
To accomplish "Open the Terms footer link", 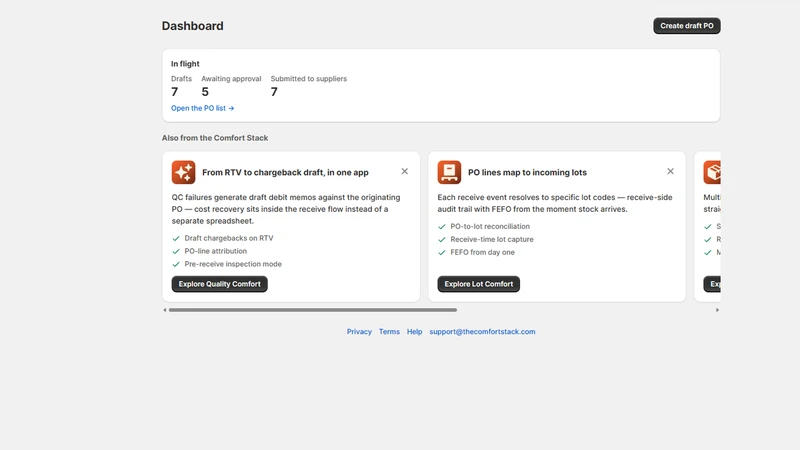I will (389, 332).
